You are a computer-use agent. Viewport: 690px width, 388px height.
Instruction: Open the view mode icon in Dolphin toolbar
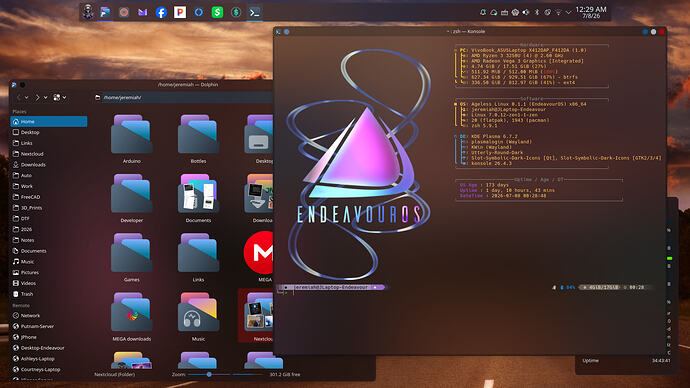tap(56, 97)
